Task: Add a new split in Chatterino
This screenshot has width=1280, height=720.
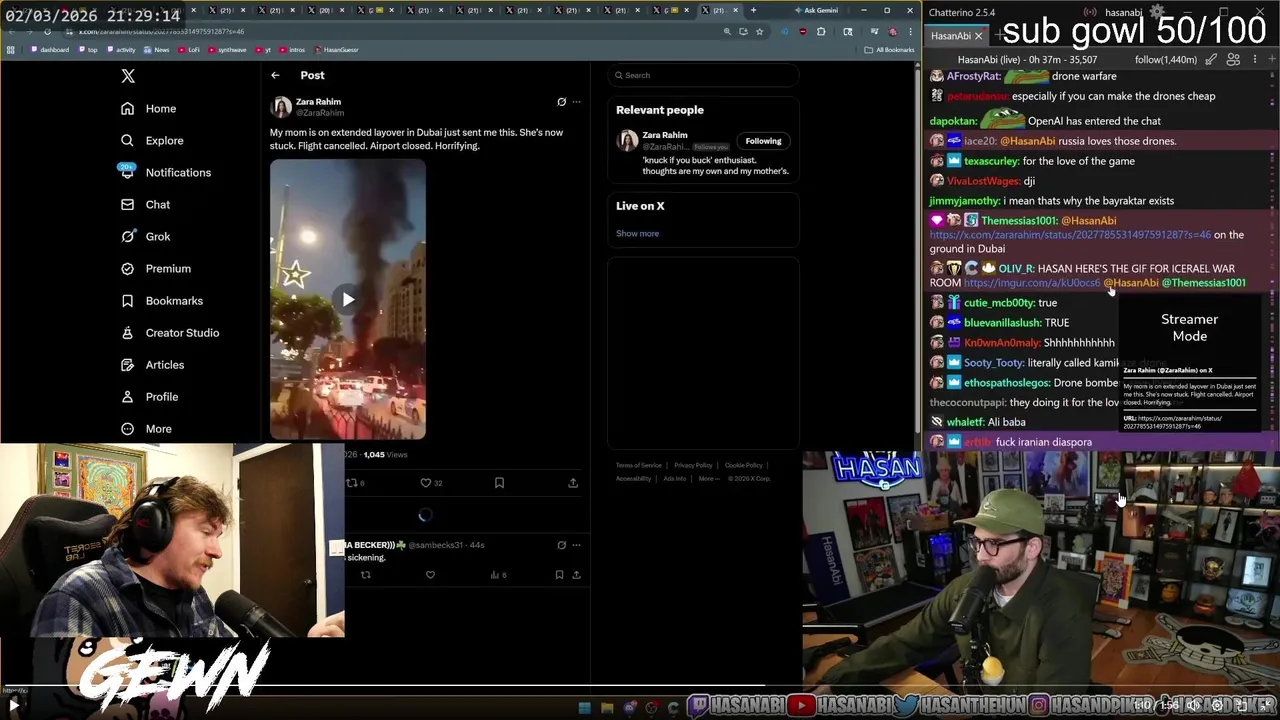Action: (1273, 60)
